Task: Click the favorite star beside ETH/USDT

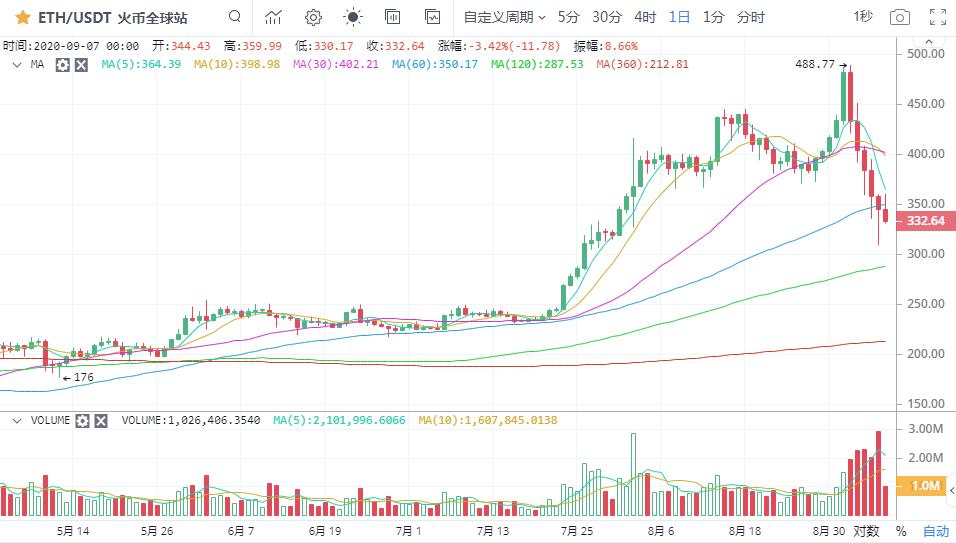Action: pos(23,17)
